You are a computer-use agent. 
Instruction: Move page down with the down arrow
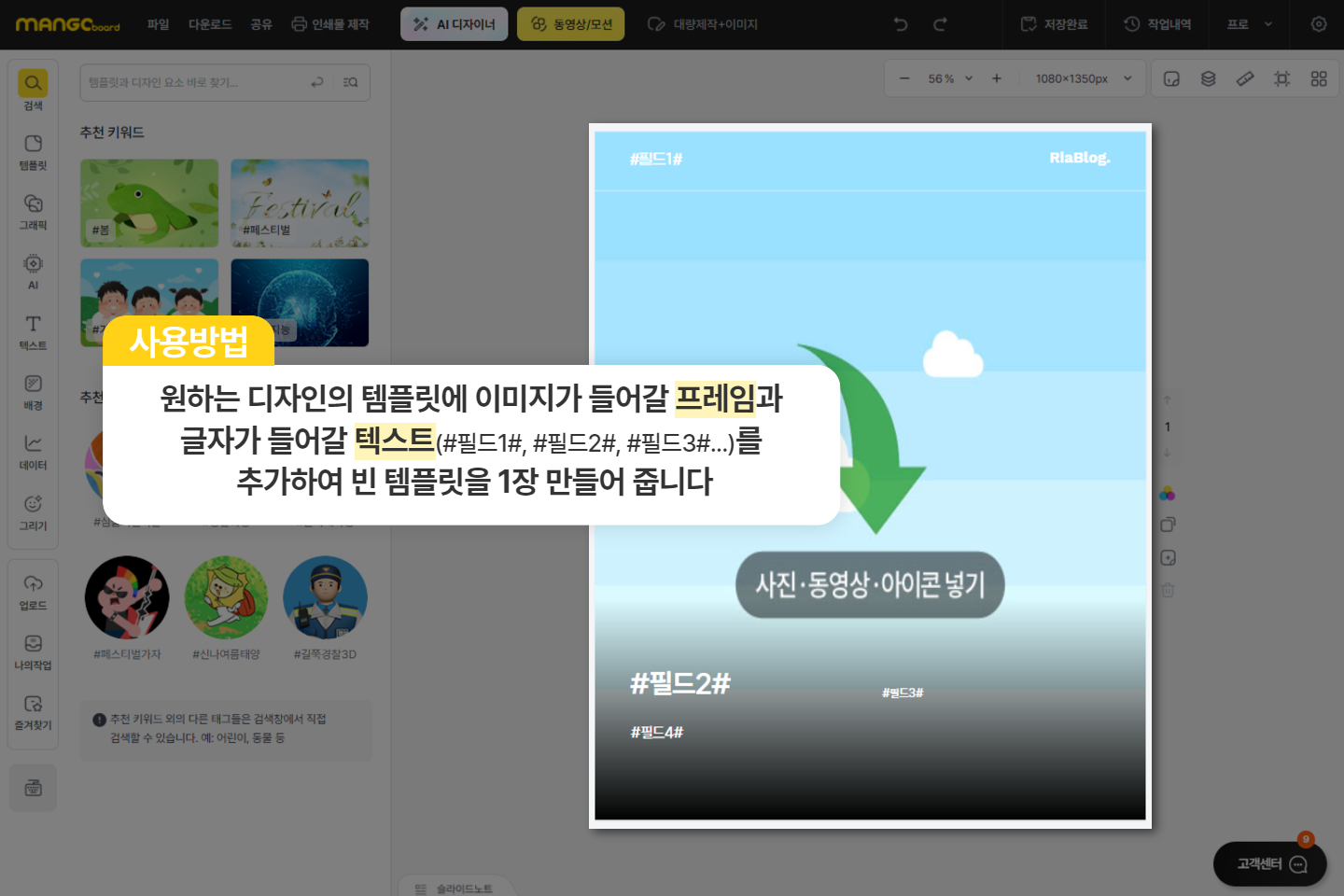tap(1167, 454)
